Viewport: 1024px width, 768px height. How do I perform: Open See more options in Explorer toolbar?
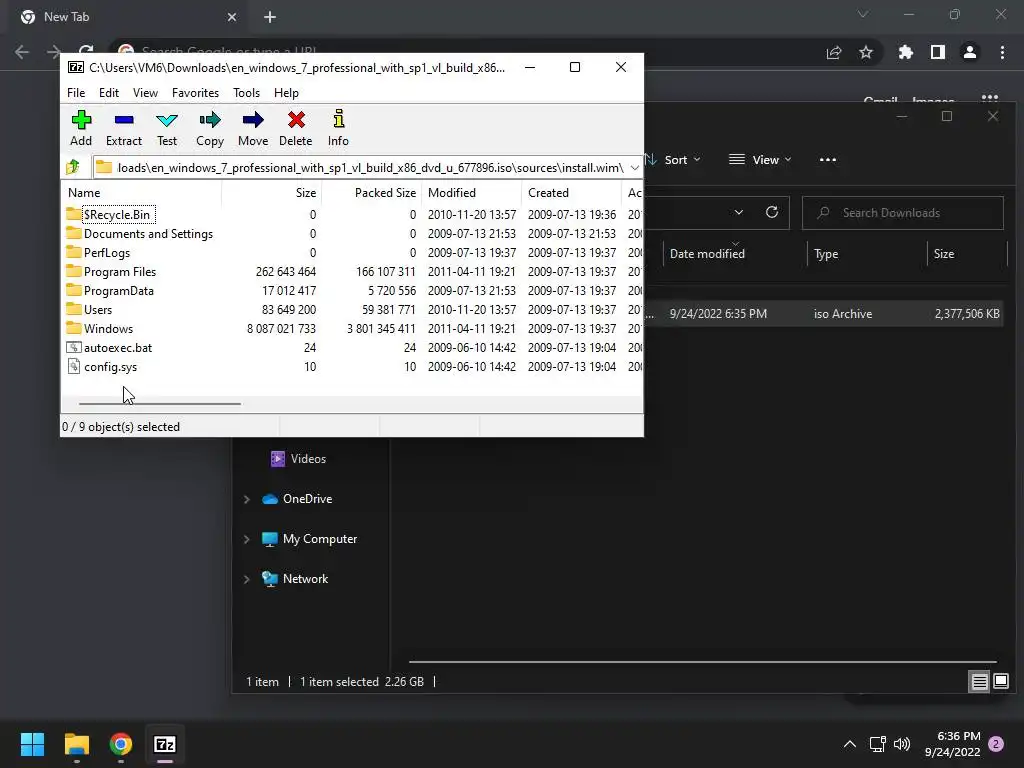coord(827,160)
